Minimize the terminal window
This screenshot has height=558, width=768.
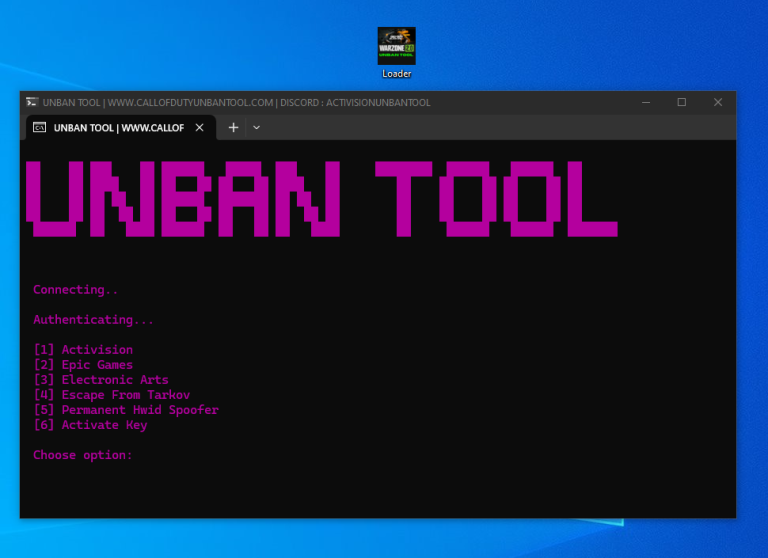point(646,102)
